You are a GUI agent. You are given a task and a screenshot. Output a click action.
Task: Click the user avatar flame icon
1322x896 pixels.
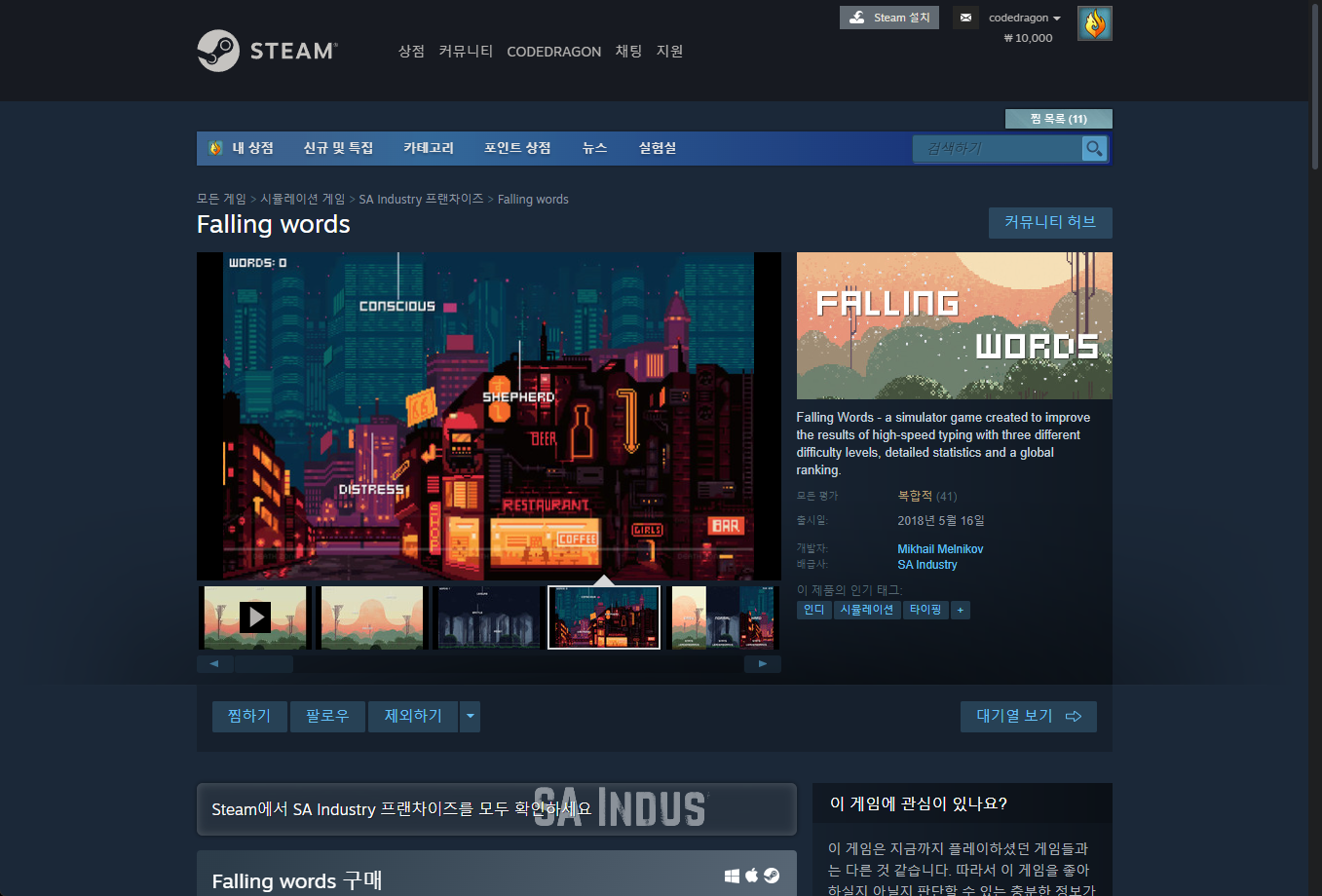pos(1095,23)
